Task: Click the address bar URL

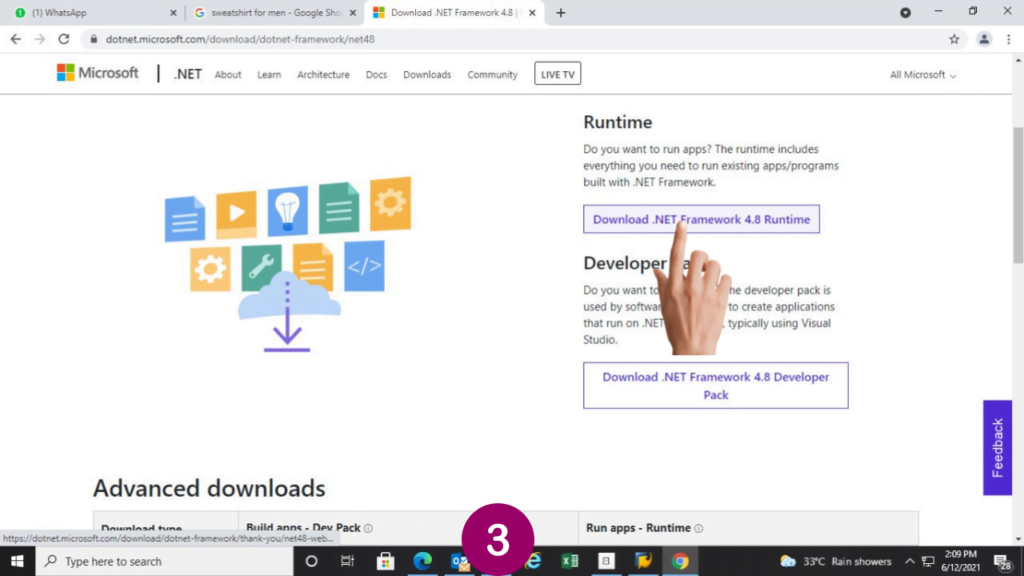Action: (x=240, y=39)
